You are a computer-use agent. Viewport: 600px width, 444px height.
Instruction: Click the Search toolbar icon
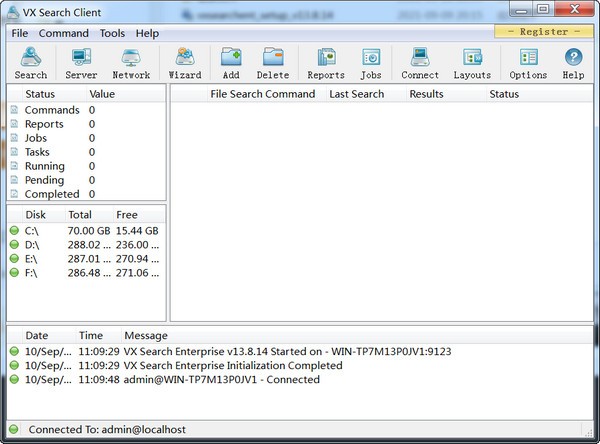tap(31, 63)
